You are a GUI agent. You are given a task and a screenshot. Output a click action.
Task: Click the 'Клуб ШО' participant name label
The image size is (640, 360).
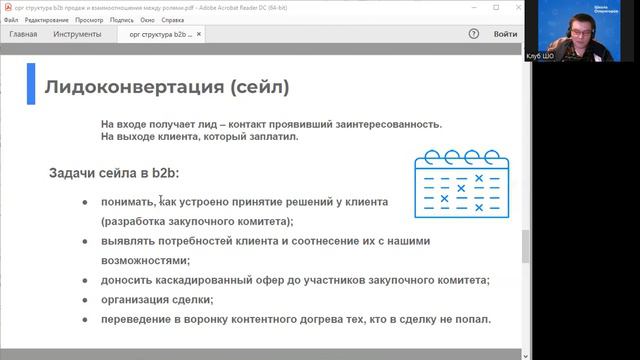pyautogui.click(x=540, y=56)
